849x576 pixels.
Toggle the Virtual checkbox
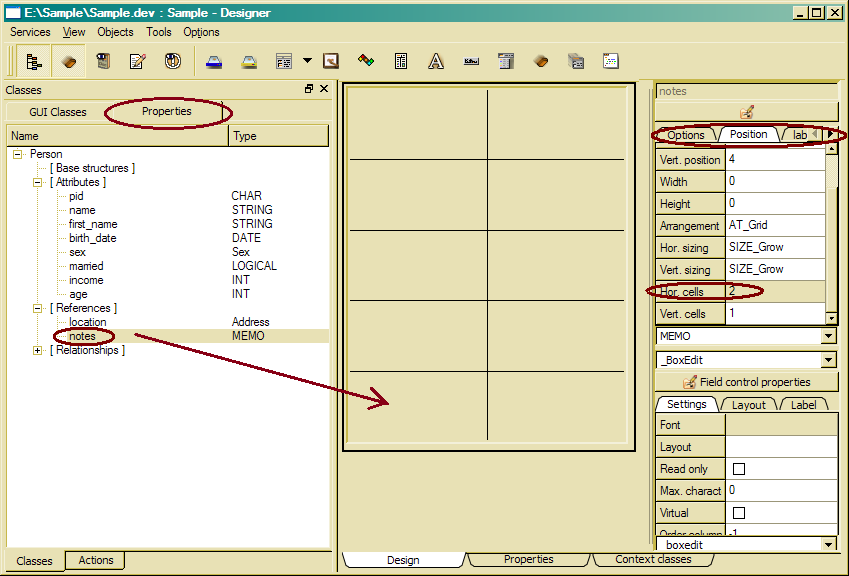click(739, 513)
